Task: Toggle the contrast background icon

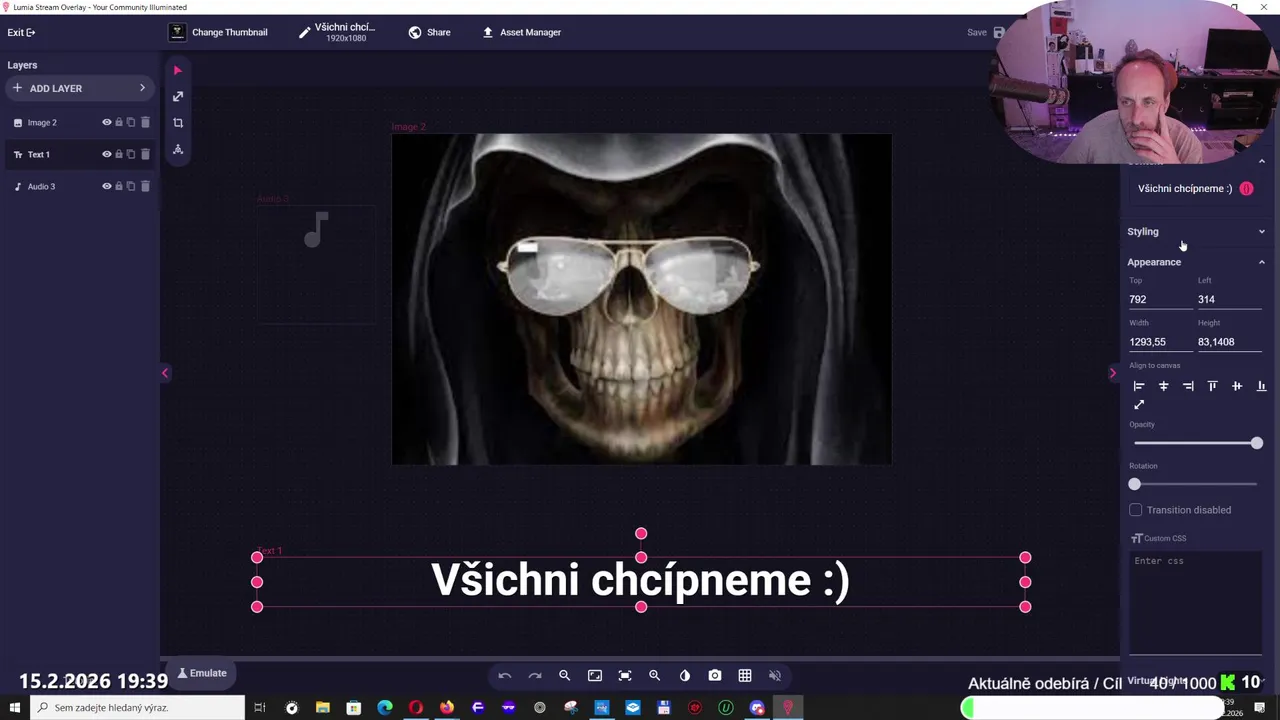Action: [685, 676]
